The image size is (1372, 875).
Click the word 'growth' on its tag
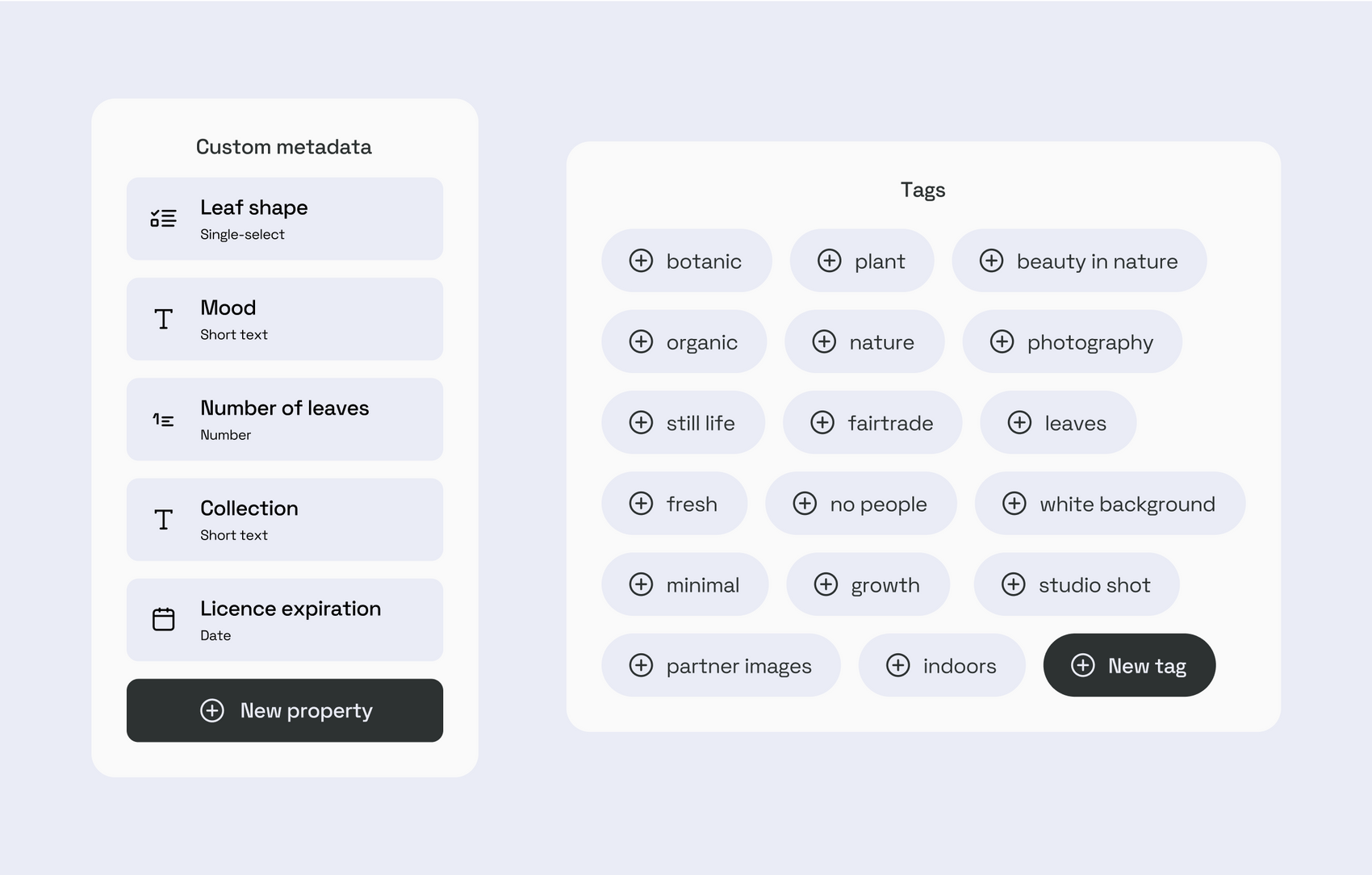pyautogui.click(x=885, y=585)
